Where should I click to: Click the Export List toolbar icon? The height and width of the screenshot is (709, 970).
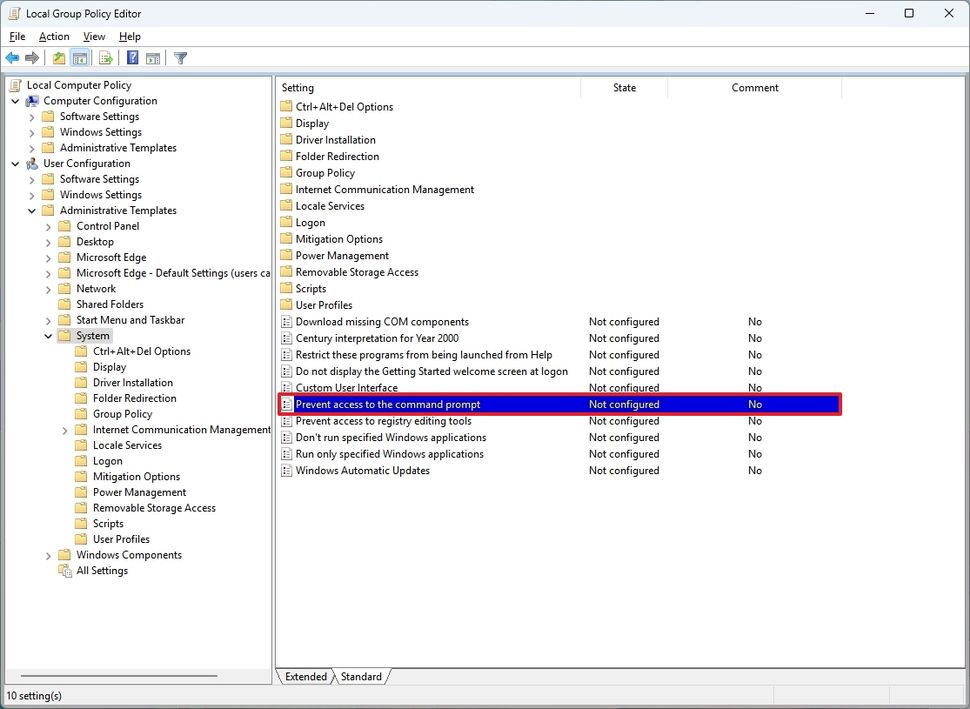(104, 57)
